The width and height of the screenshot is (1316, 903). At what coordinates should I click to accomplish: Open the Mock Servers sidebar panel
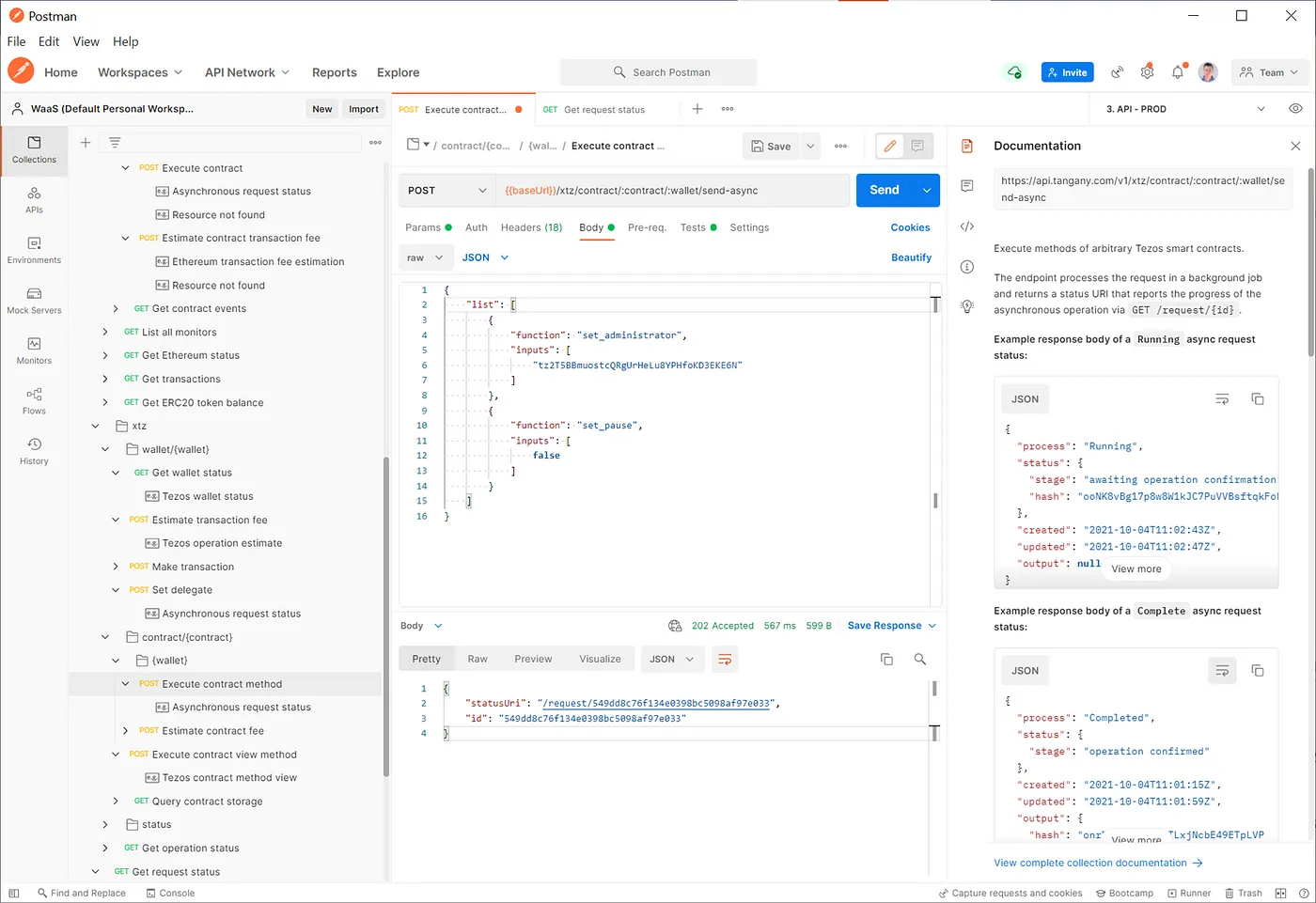pyautogui.click(x=34, y=301)
